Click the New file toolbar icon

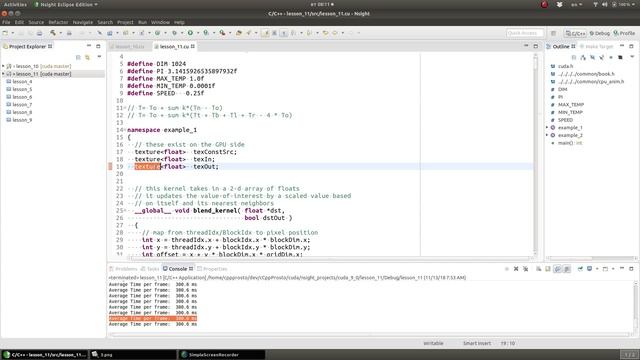5,33
